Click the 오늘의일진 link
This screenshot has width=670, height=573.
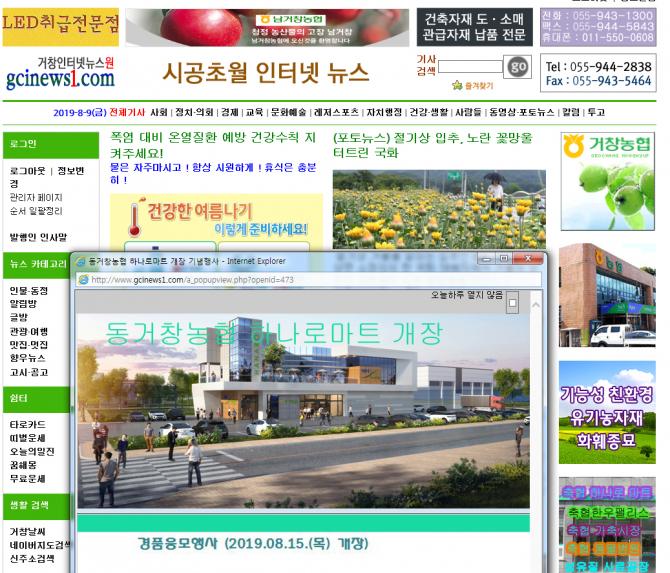click(x=32, y=452)
